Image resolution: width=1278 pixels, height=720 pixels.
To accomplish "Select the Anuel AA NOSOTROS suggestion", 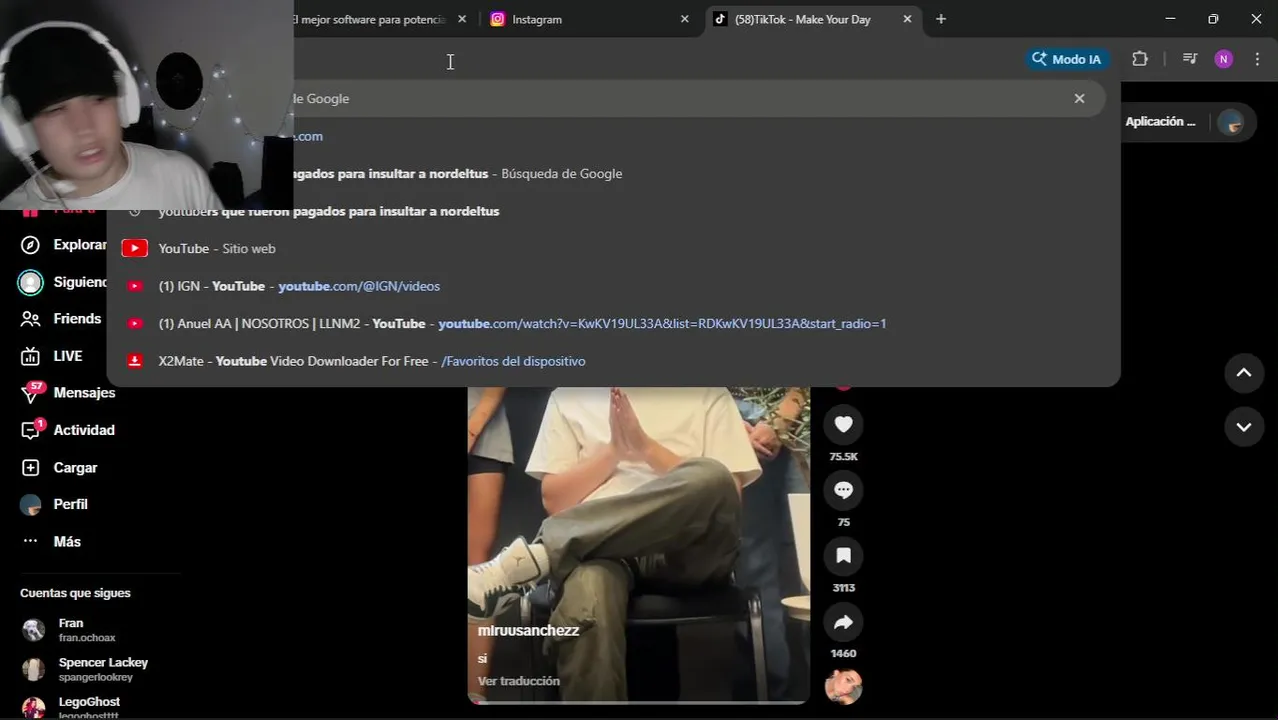I will coord(613,323).
